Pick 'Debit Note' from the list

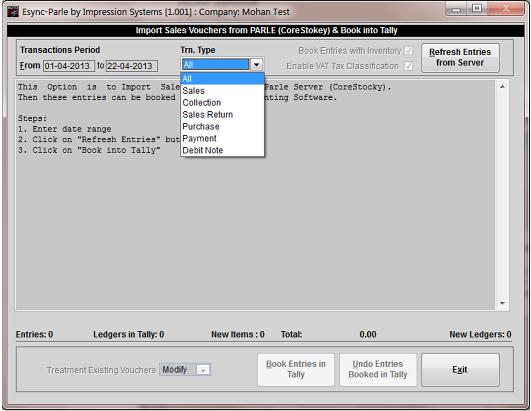point(222,150)
